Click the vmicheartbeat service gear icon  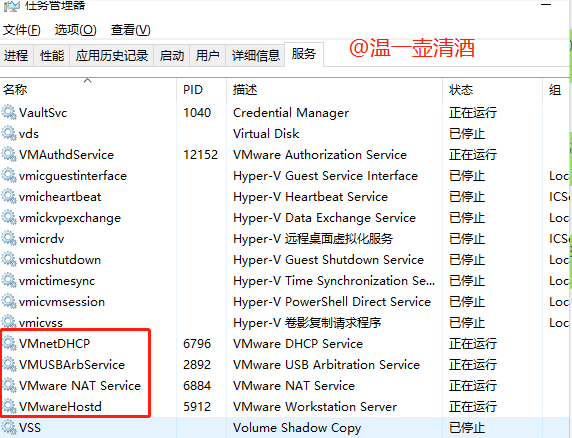pos(9,196)
